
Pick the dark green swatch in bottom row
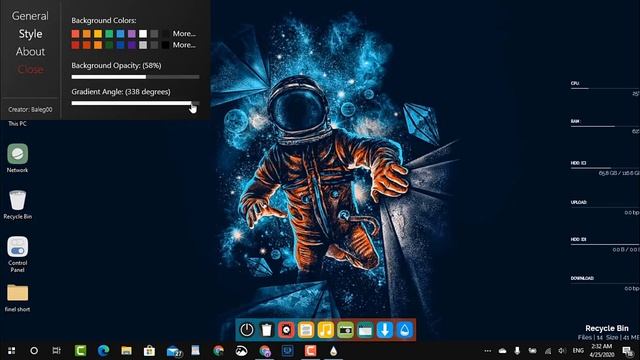click(109, 45)
